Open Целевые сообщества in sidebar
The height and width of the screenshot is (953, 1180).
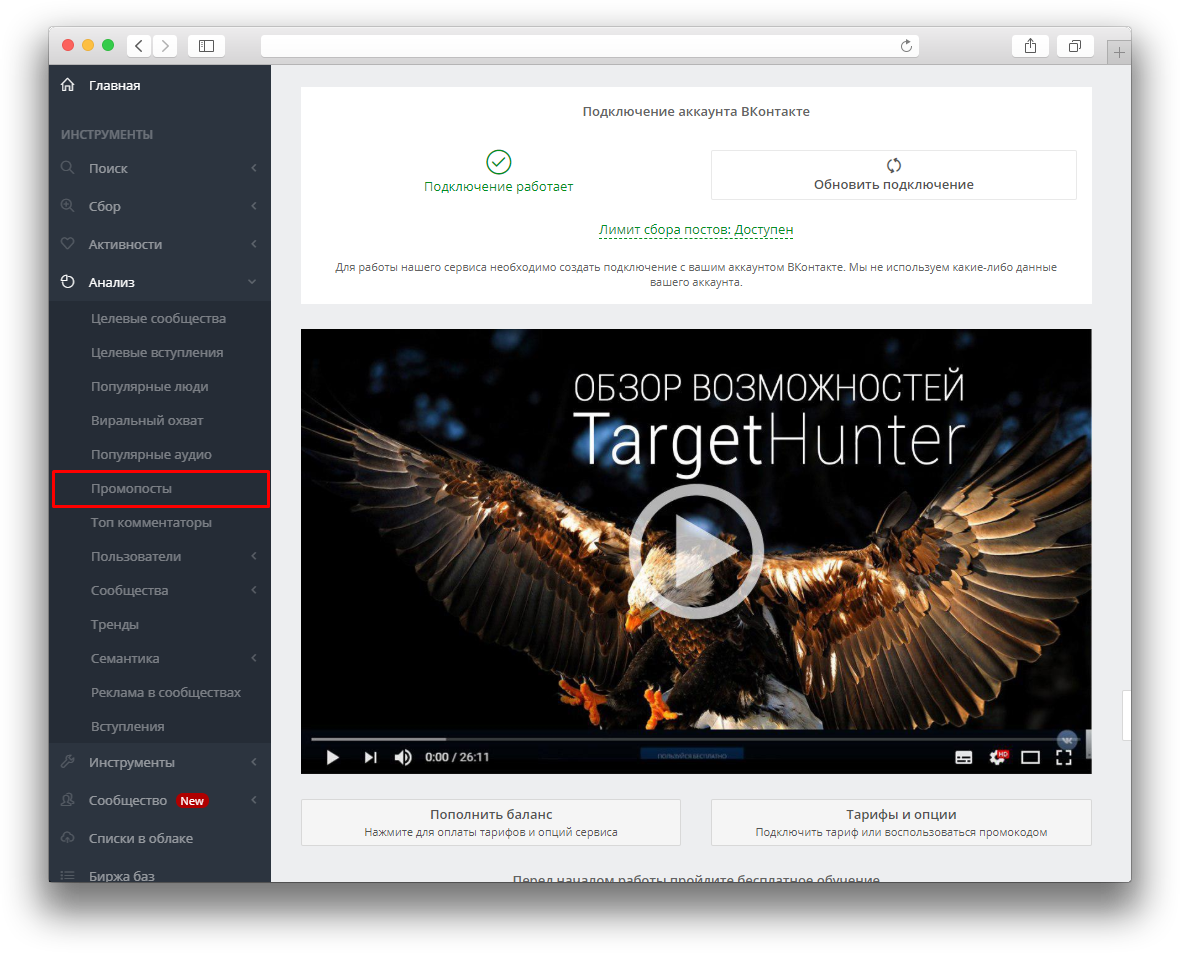tap(158, 318)
